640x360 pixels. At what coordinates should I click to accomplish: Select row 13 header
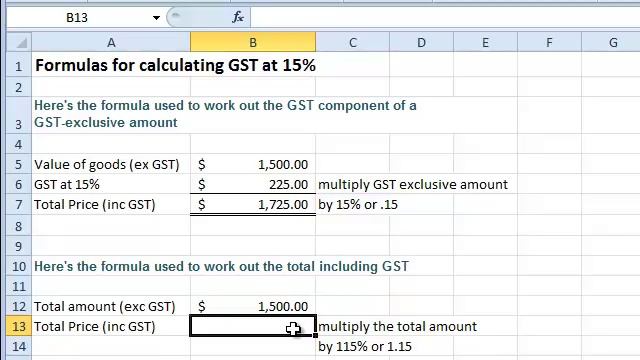click(19, 326)
